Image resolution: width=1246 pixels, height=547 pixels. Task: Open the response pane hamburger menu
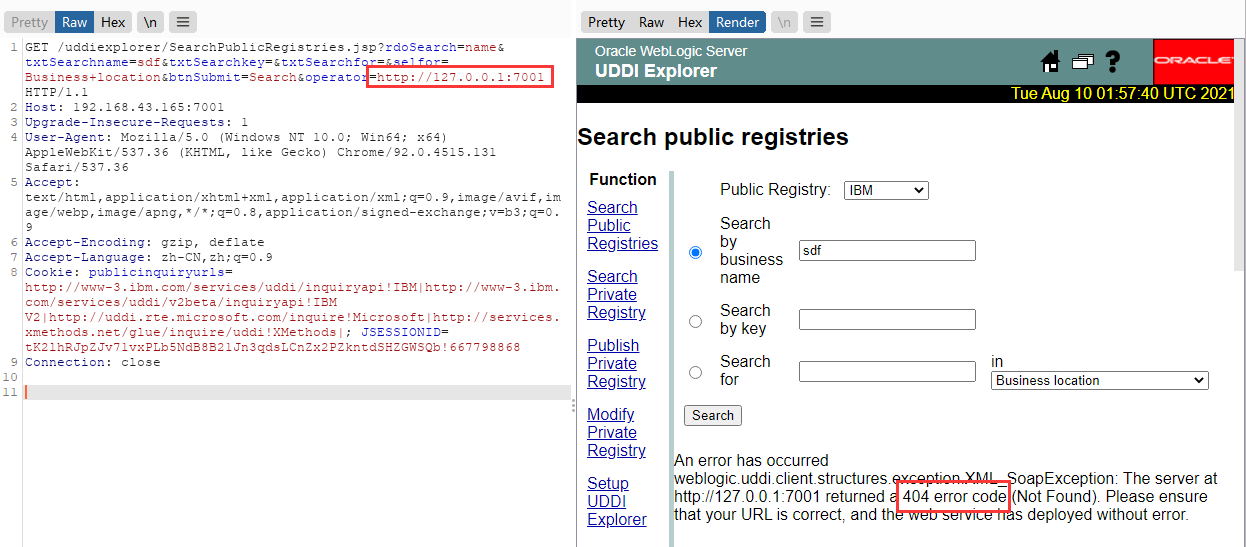[817, 22]
